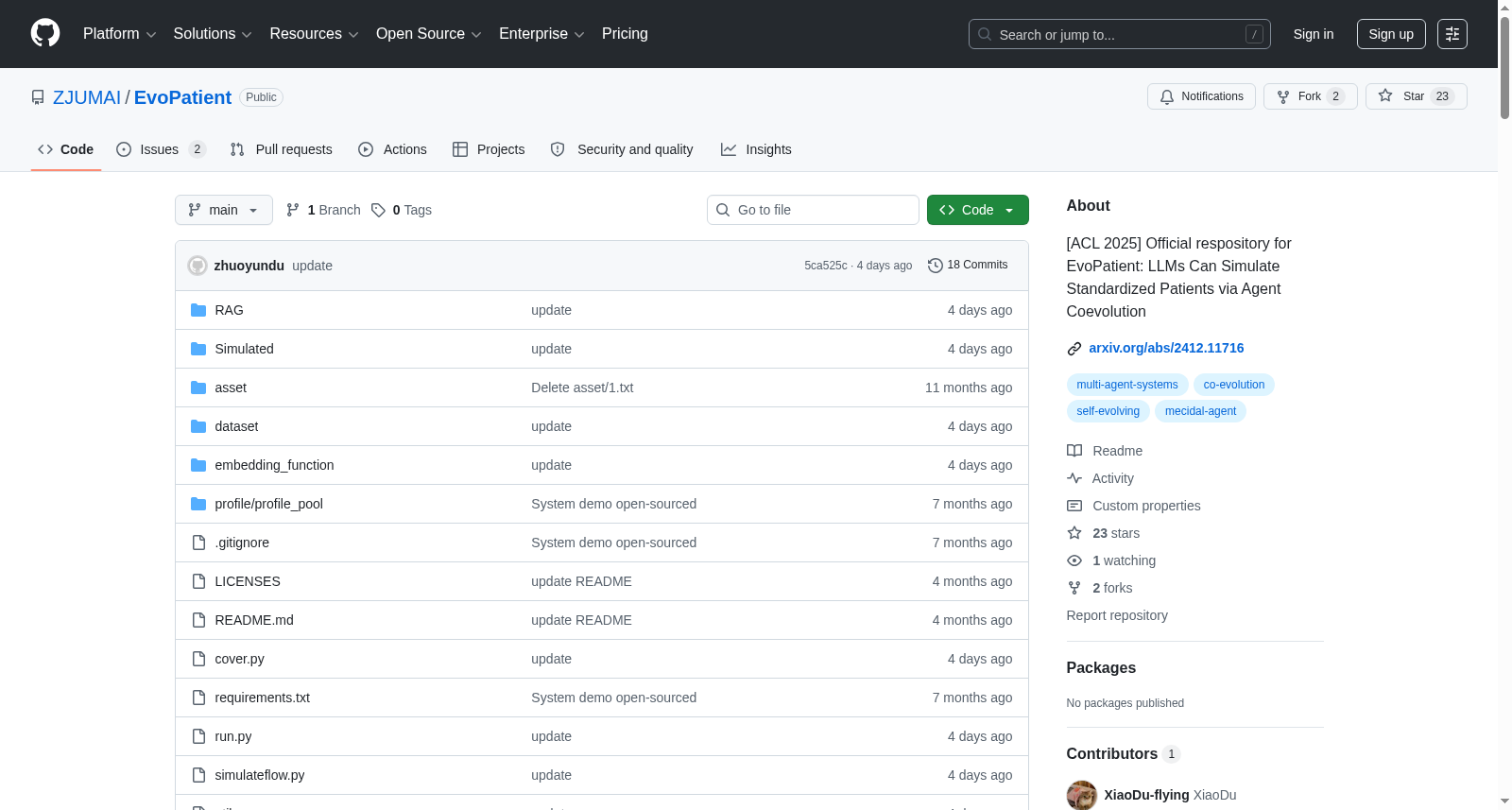Switch to the Security and quality tab
This screenshot has width=1512, height=810.
[622, 149]
